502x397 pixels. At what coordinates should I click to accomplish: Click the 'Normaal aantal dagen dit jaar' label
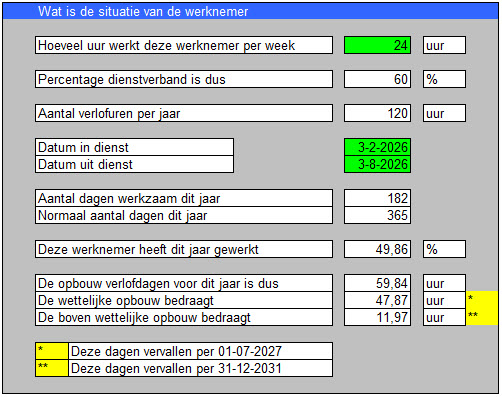pyautogui.click(x=184, y=215)
